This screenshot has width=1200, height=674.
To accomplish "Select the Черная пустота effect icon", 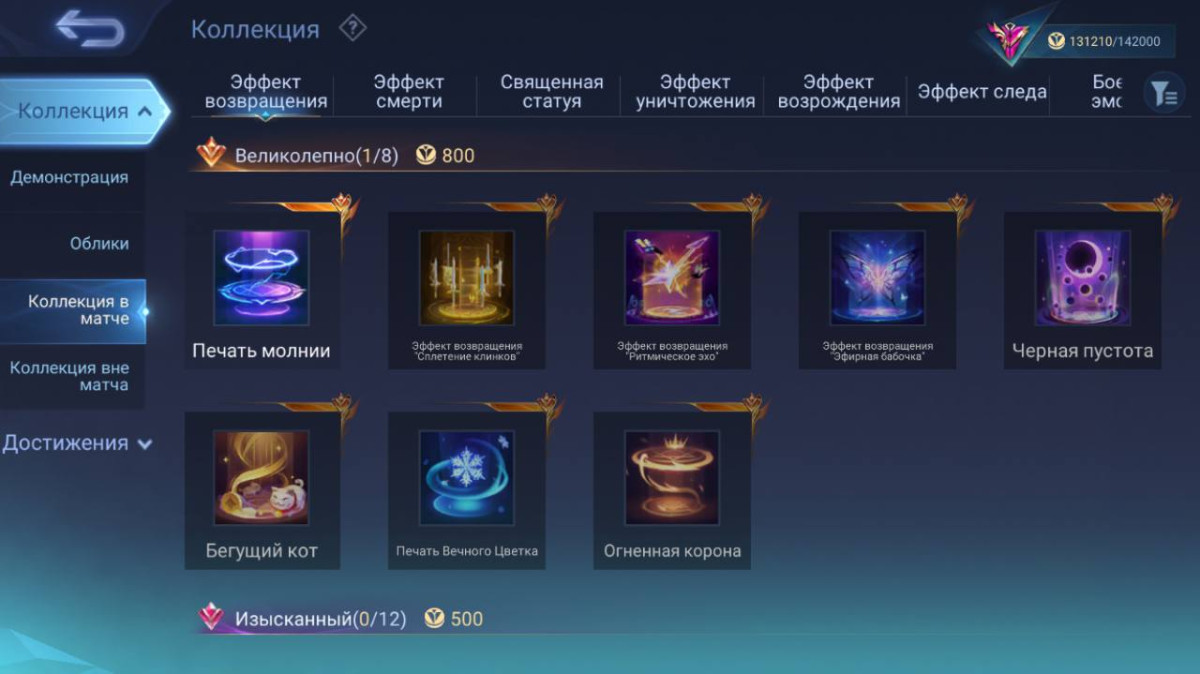I will [x=1083, y=278].
